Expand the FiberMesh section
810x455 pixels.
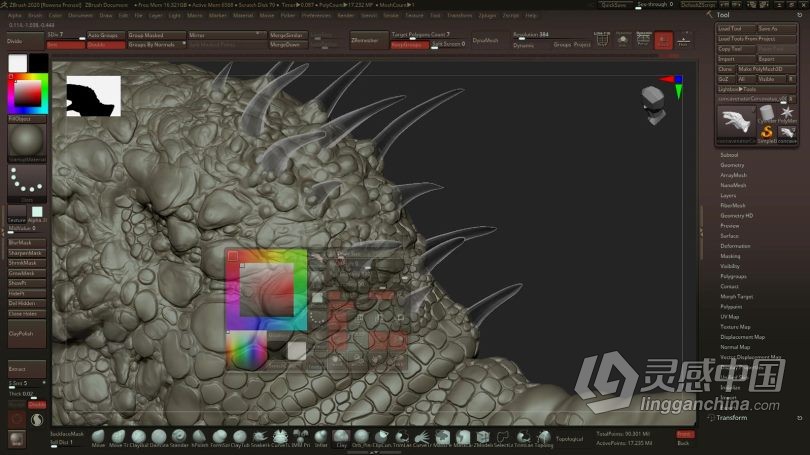click(733, 206)
